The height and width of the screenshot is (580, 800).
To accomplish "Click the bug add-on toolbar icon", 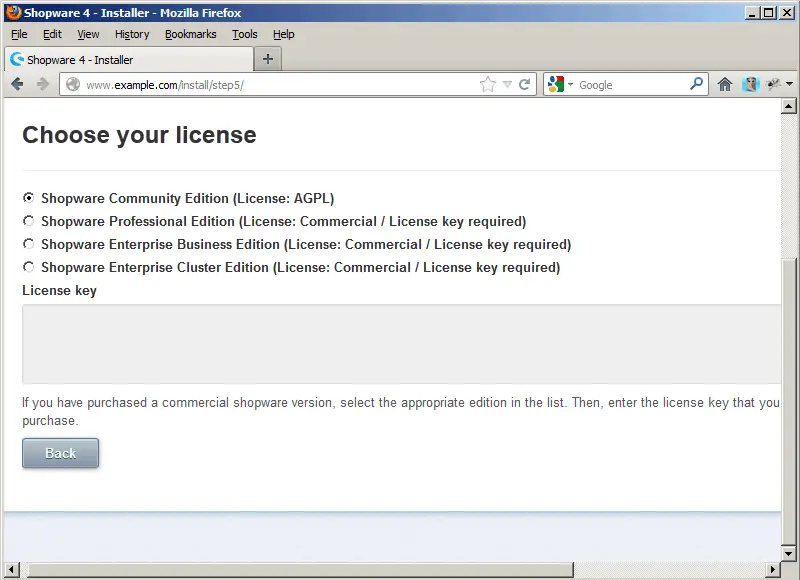I will pyautogui.click(x=773, y=84).
